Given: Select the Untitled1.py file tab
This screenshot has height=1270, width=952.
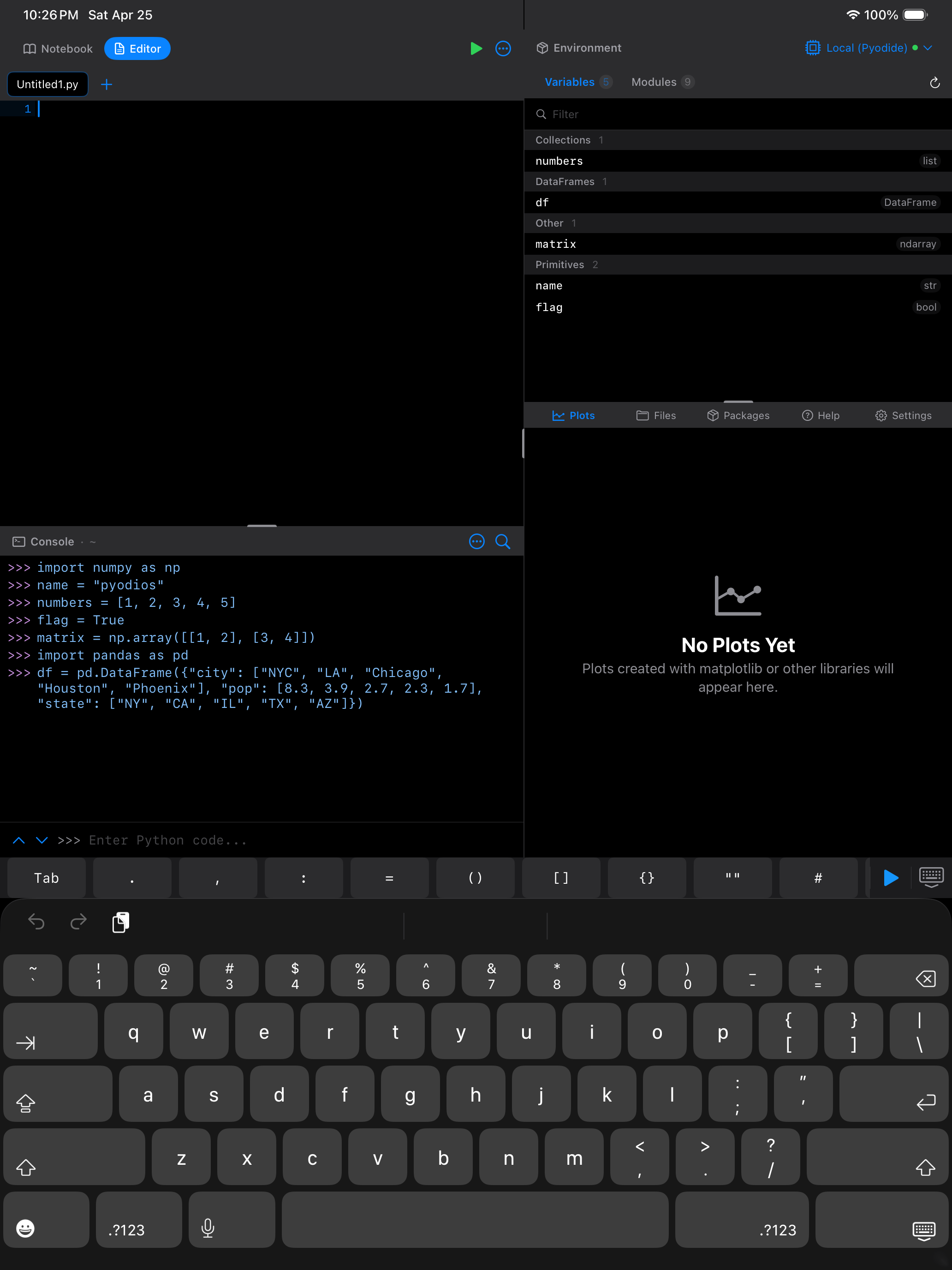Looking at the screenshot, I should 48,84.
